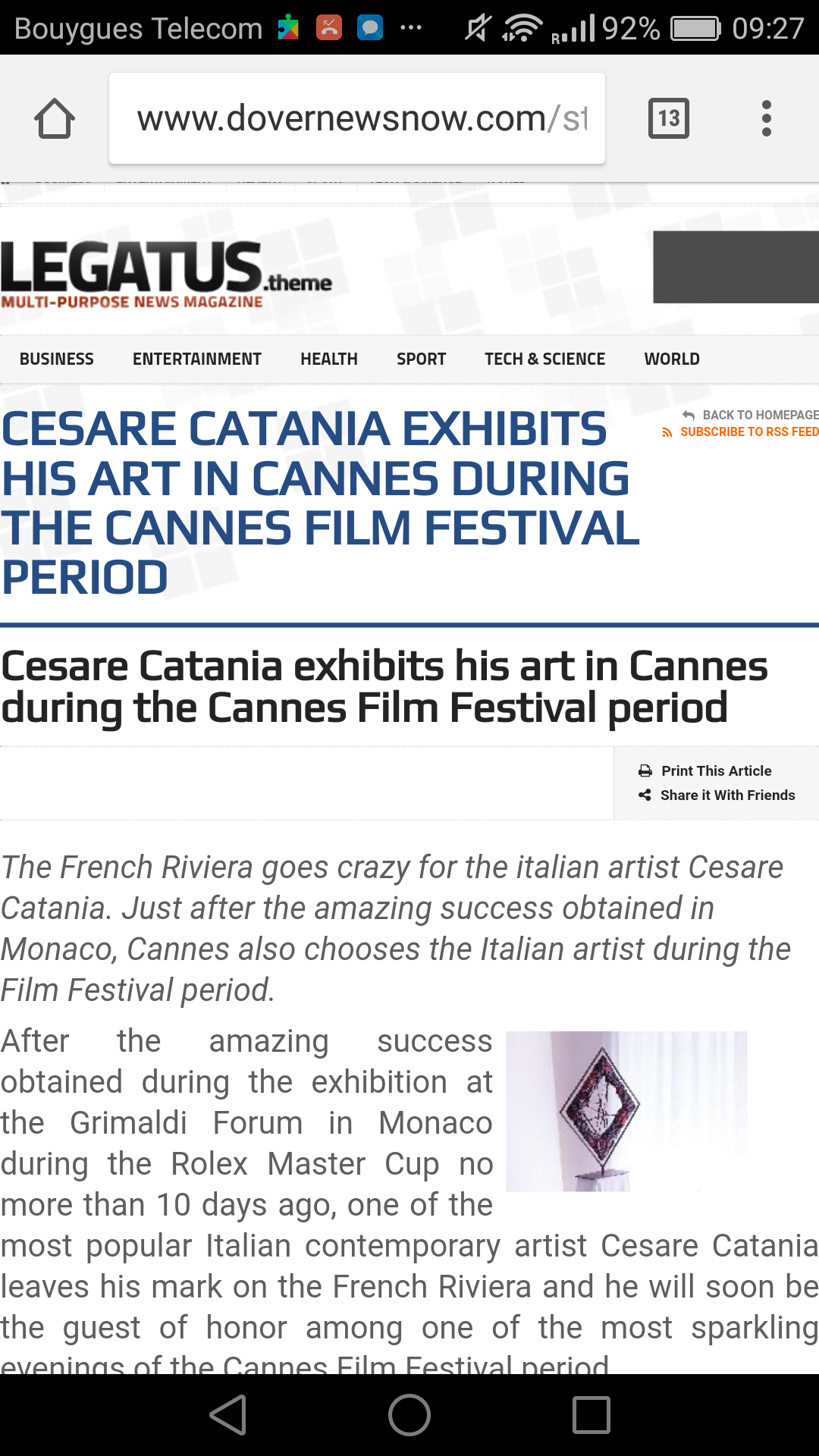819x1456 pixels.
Task: Tap the dovernewsnow.com URL address bar
Action: click(357, 118)
